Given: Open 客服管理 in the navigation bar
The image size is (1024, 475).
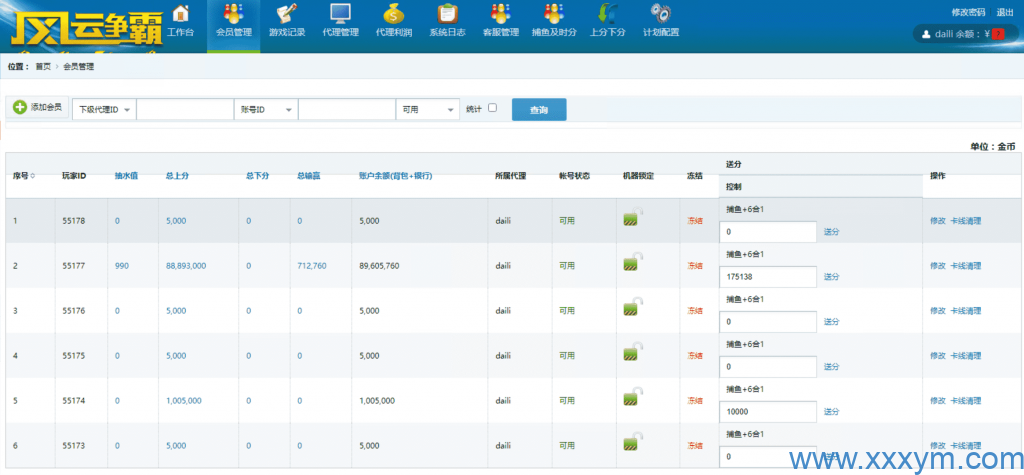Looking at the screenshot, I should (500, 20).
